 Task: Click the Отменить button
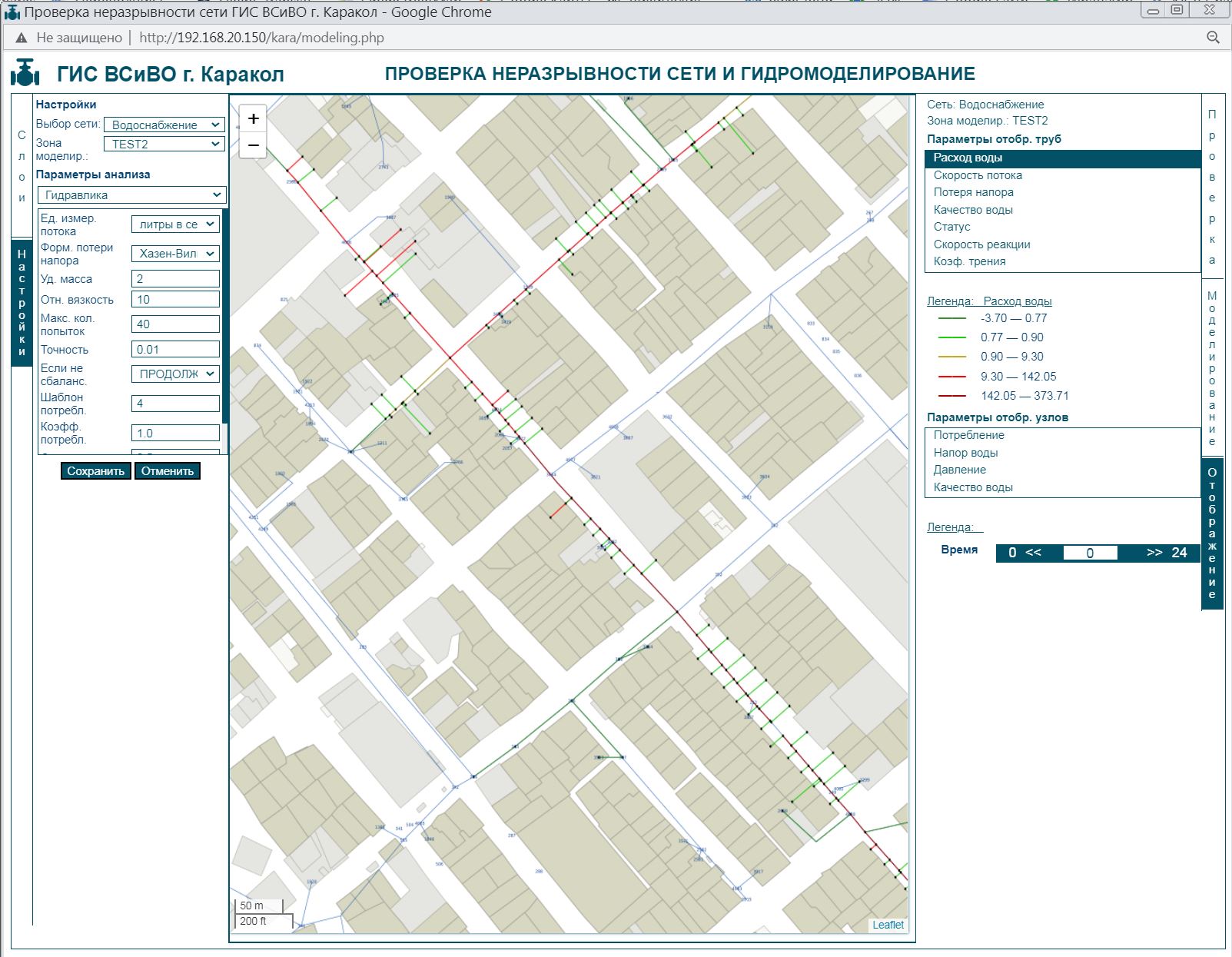(x=168, y=471)
